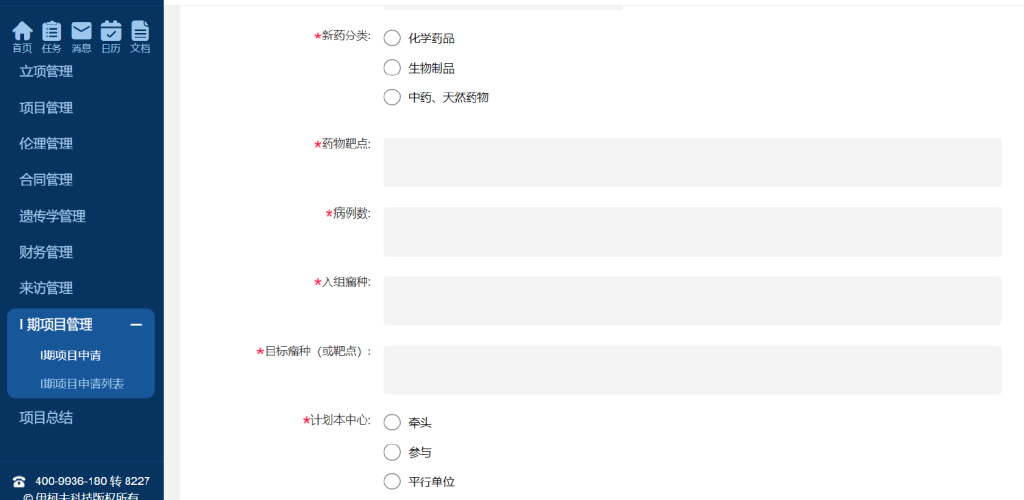Select 牵头 for 计划本中心
This screenshot has width=1024, height=500.
(x=392, y=423)
